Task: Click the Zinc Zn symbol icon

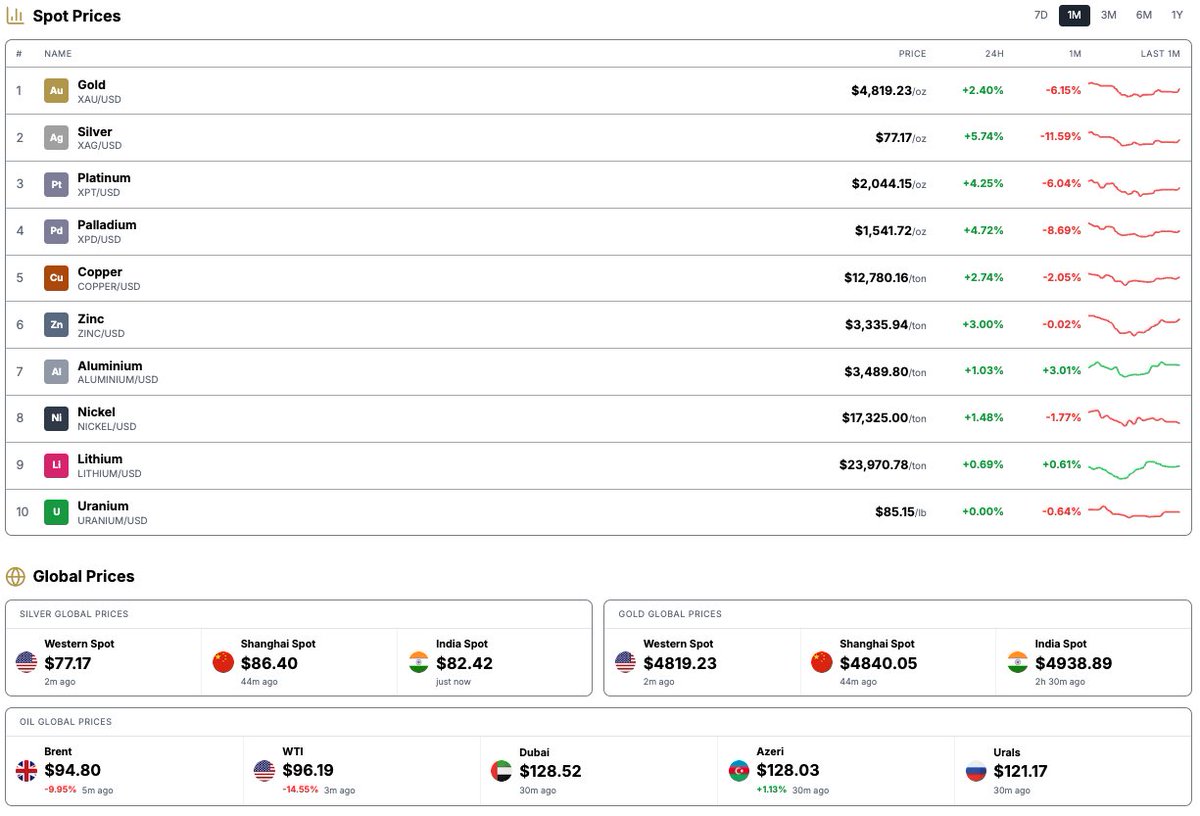Action: [56, 325]
